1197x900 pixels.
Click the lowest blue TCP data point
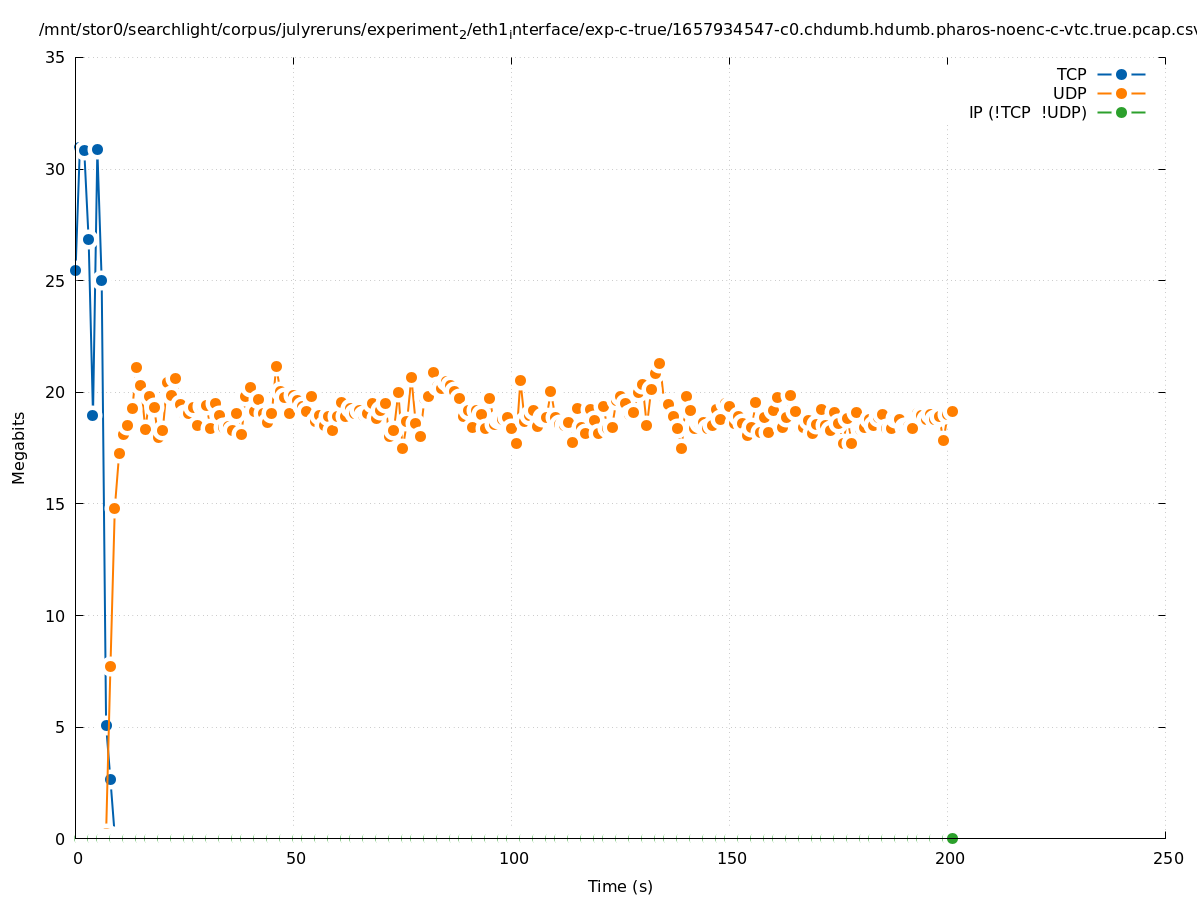click(x=110, y=779)
